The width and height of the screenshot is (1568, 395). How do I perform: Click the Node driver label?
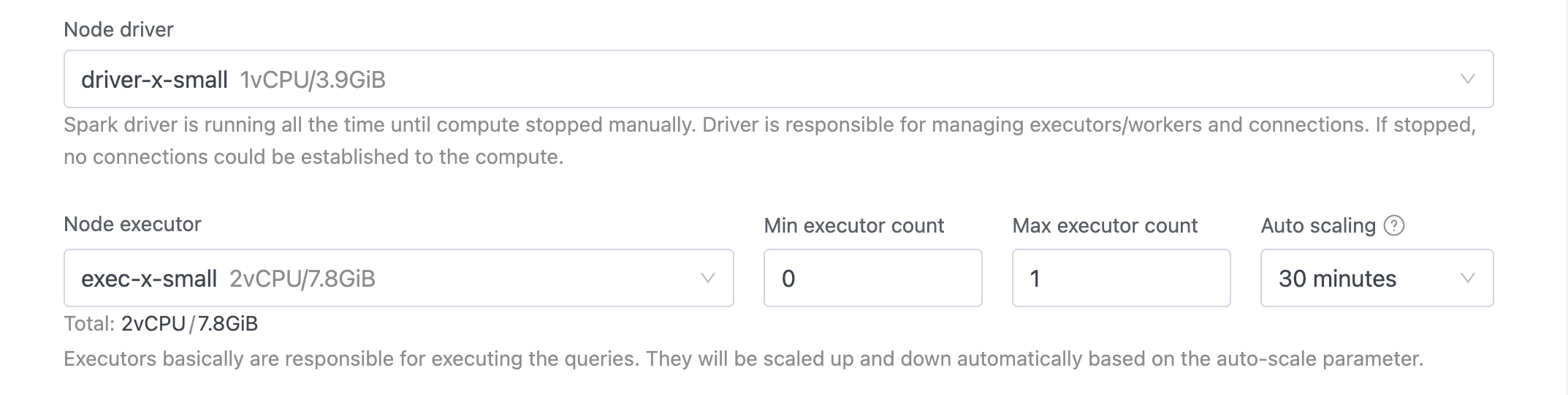[x=118, y=29]
